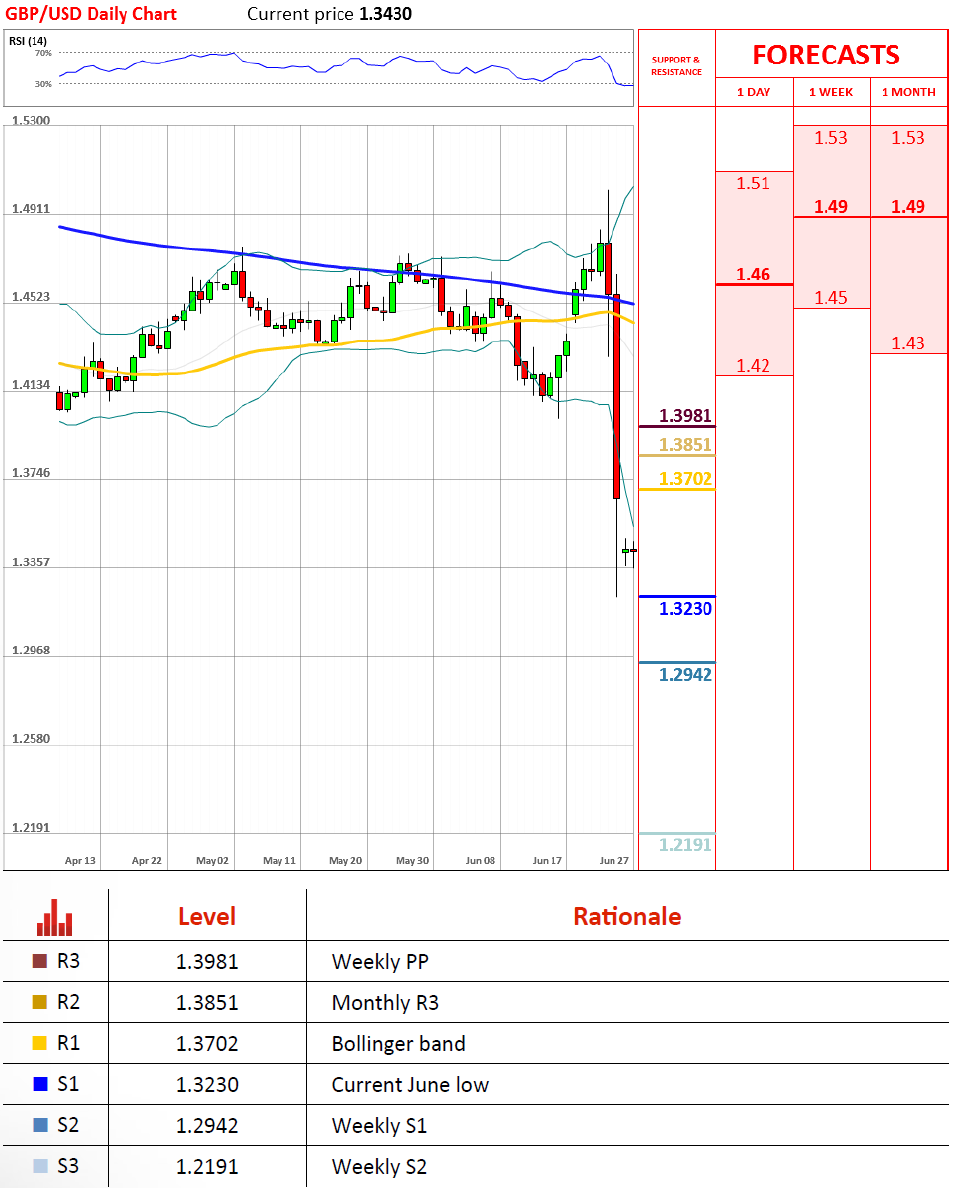Click the Apr 13 date axis label
Viewport: 959px width, 1188px height.
click(80, 860)
